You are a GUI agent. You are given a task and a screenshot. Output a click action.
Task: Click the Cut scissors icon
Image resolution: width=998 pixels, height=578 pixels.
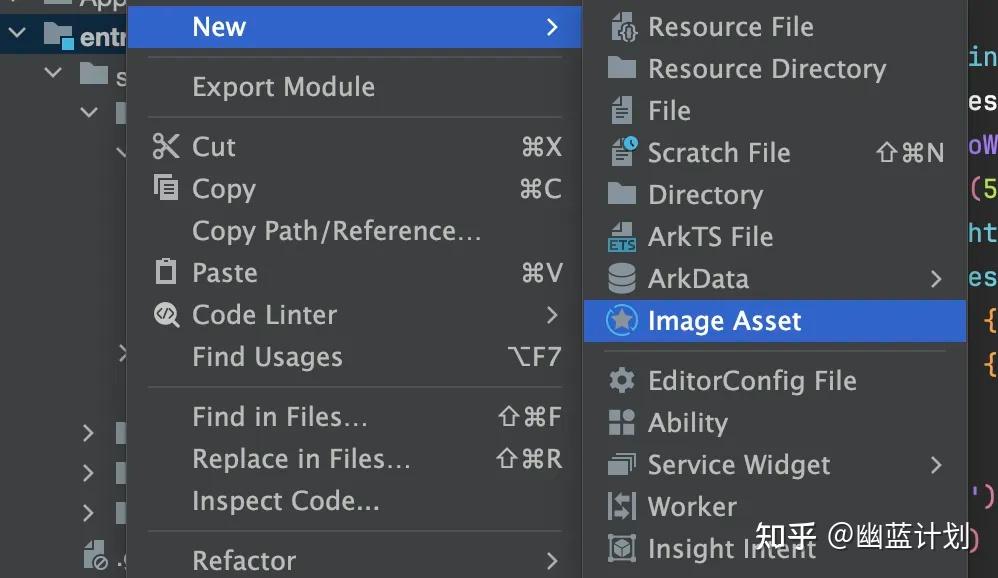point(166,146)
